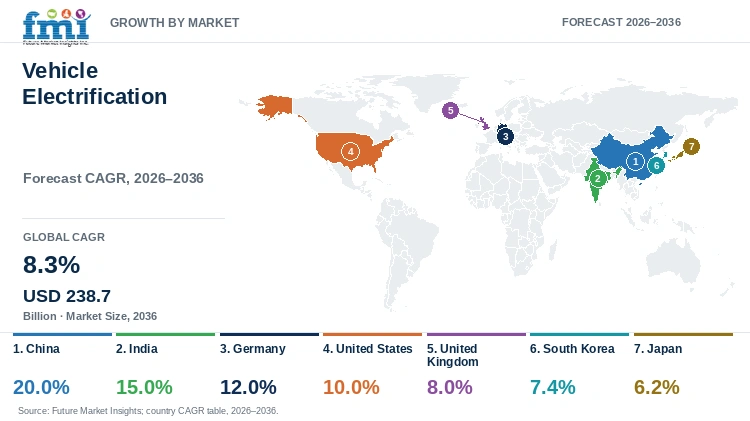
Task: Click the 'USD 238.7' market size
Action: (67, 296)
